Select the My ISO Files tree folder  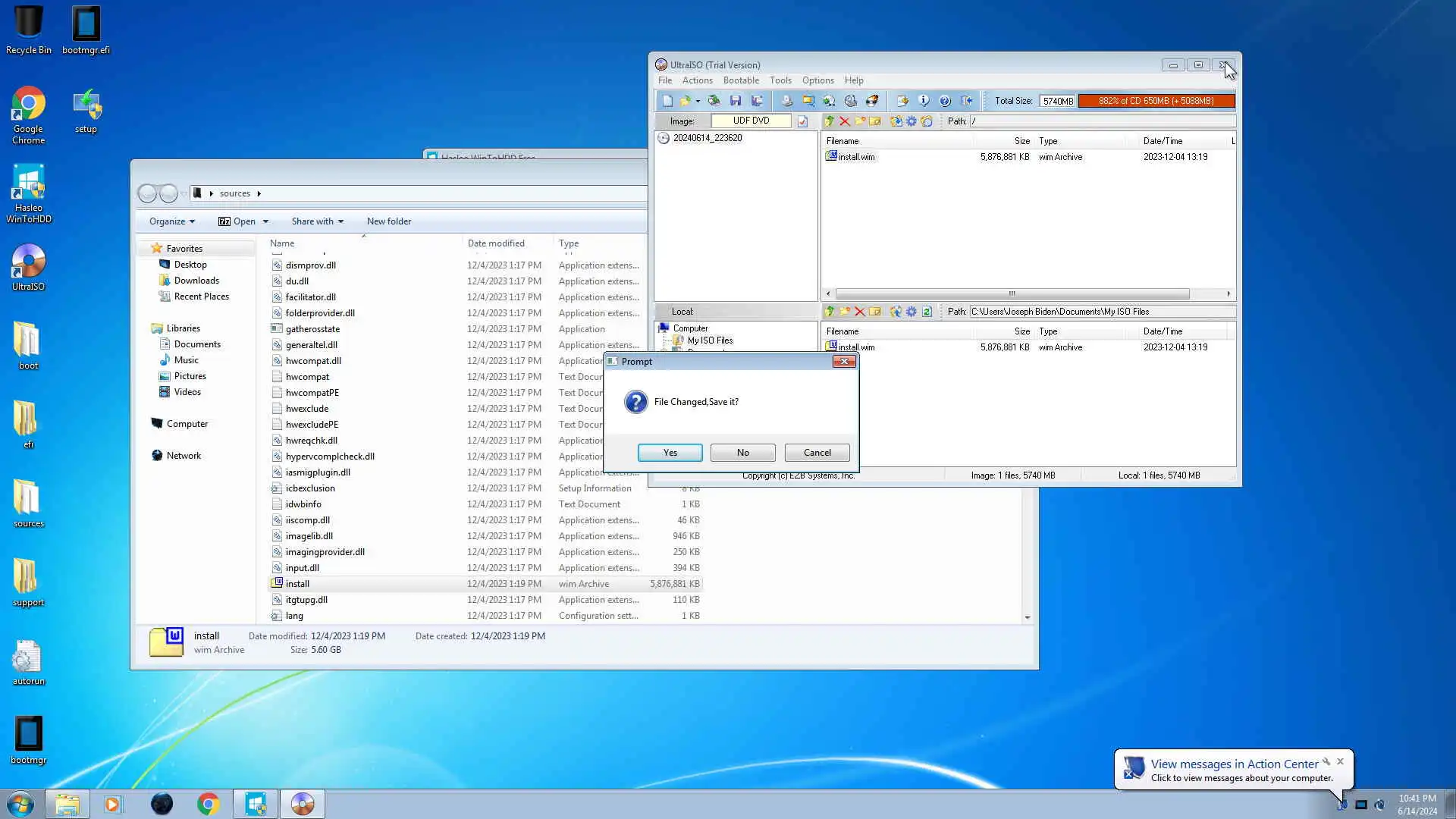click(x=709, y=340)
